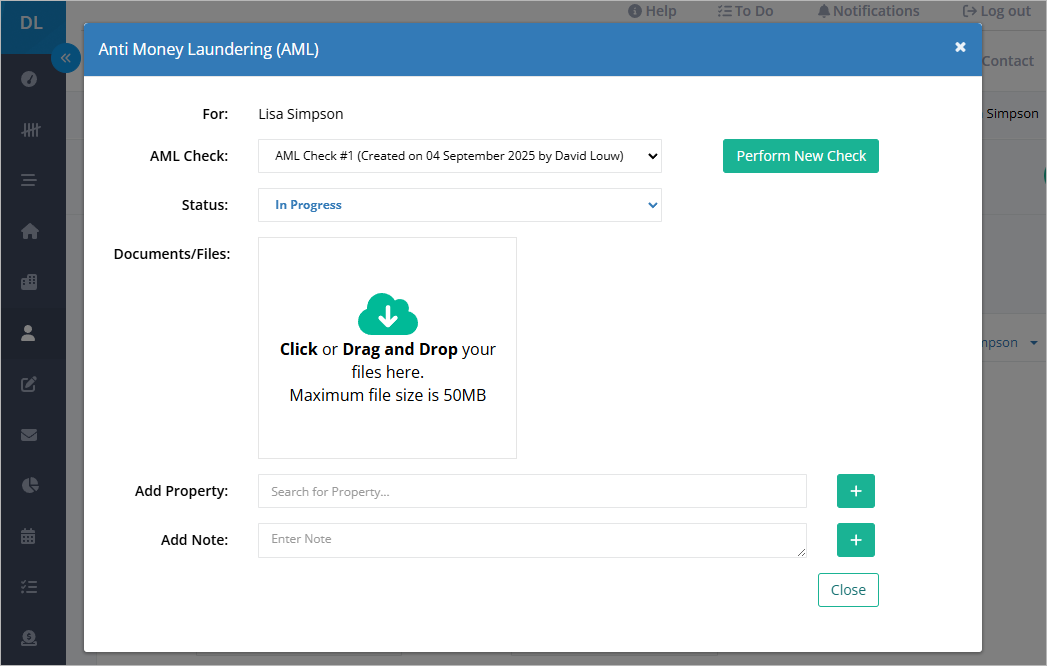
Task: Click the Search for Property field
Action: click(532, 491)
